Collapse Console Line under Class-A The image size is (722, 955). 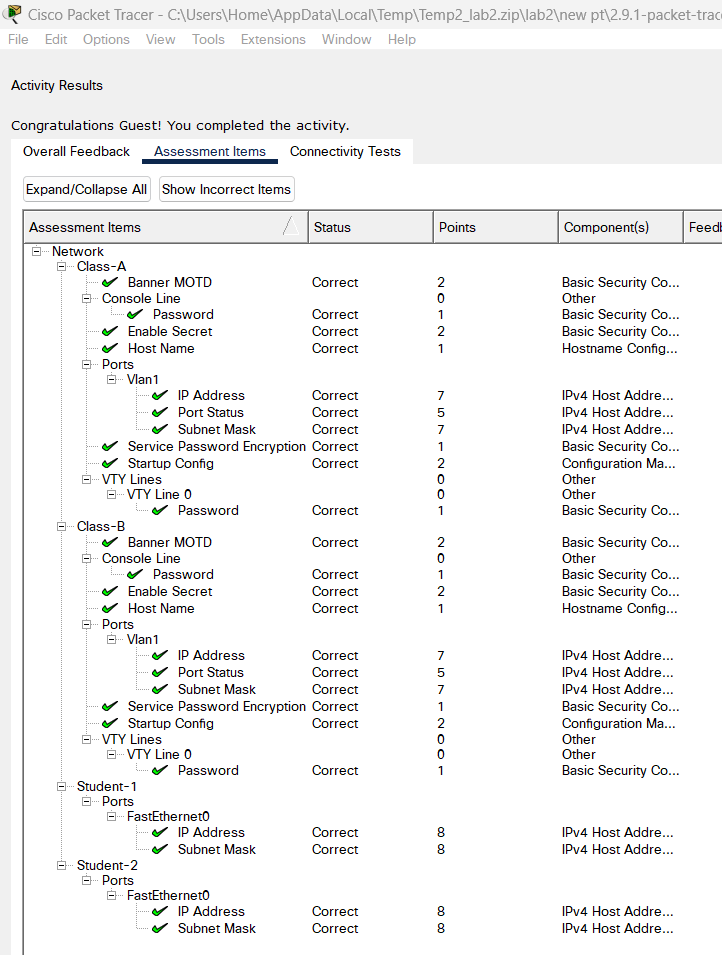coord(87,298)
